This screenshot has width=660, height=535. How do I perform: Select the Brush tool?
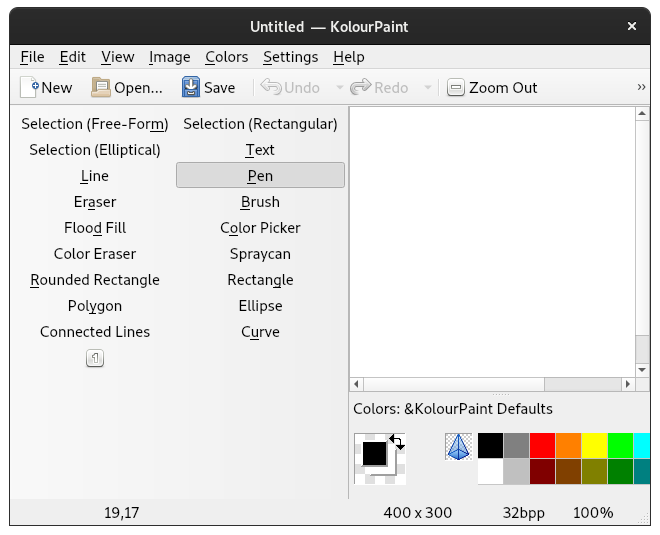(260, 202)
